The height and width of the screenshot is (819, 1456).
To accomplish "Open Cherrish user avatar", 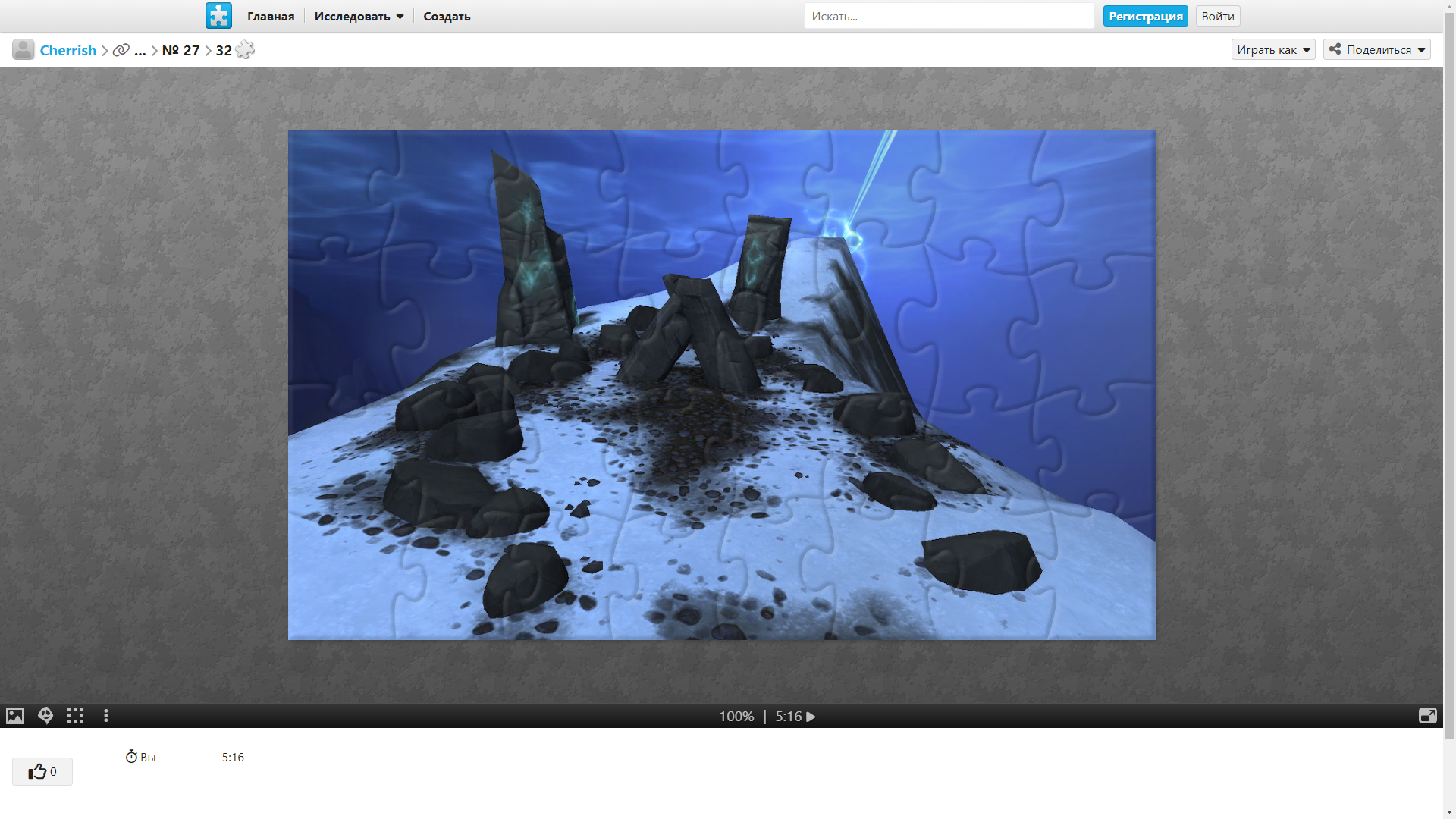I will (24, 50).
